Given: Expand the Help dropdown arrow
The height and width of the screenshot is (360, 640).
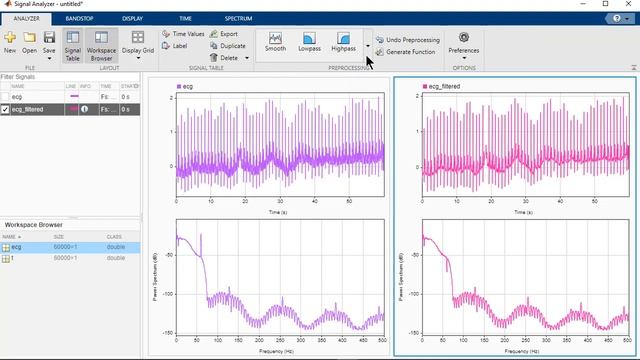Looking at the screenshot, I should click(627, 19).
